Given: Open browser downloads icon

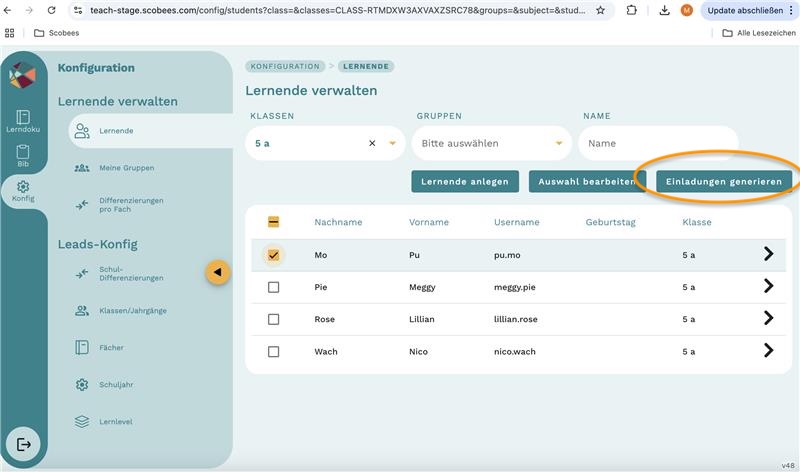Looking at the screenshot, I should coord(665,10).
